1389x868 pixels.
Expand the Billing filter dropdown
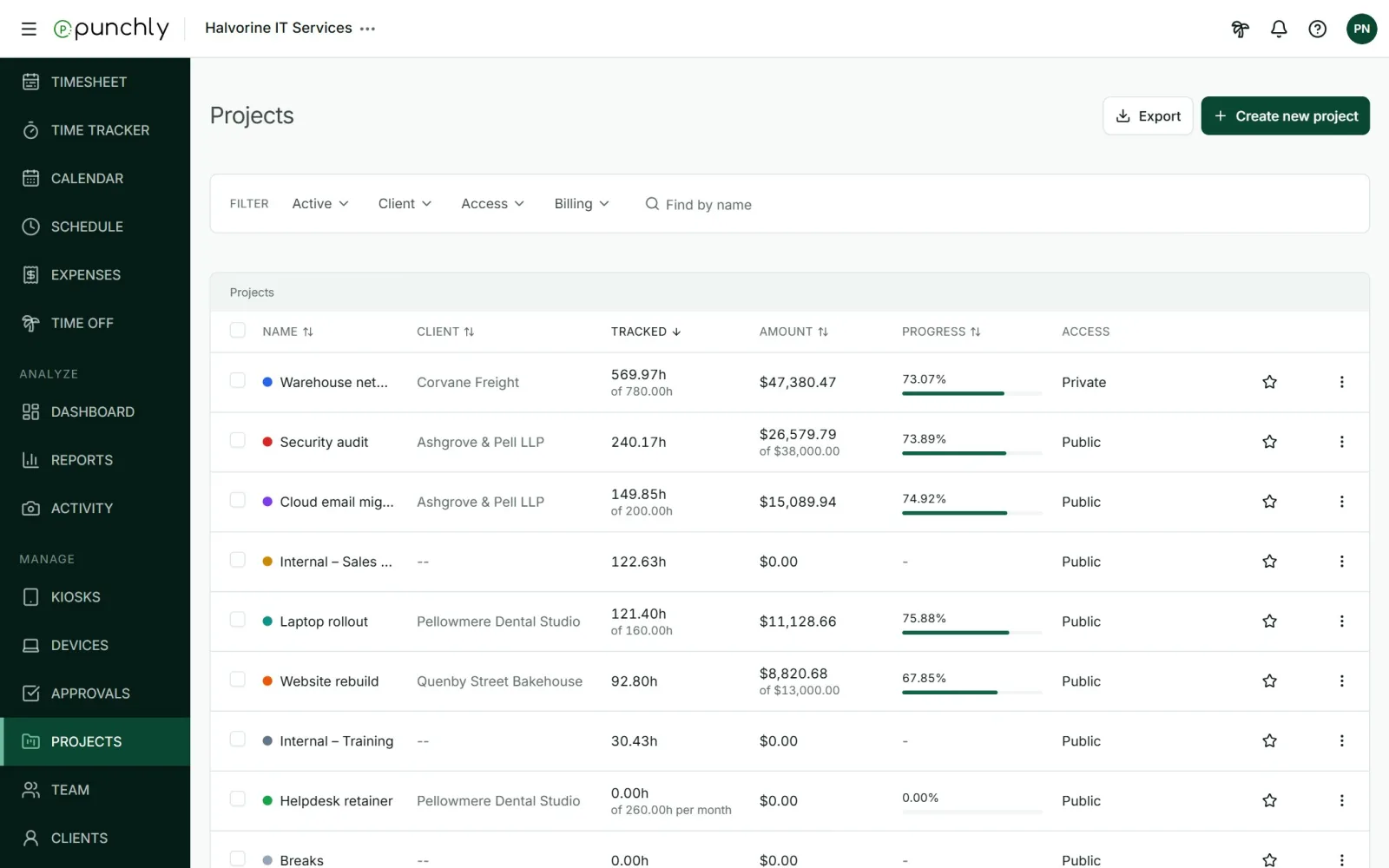pos(582,204)
